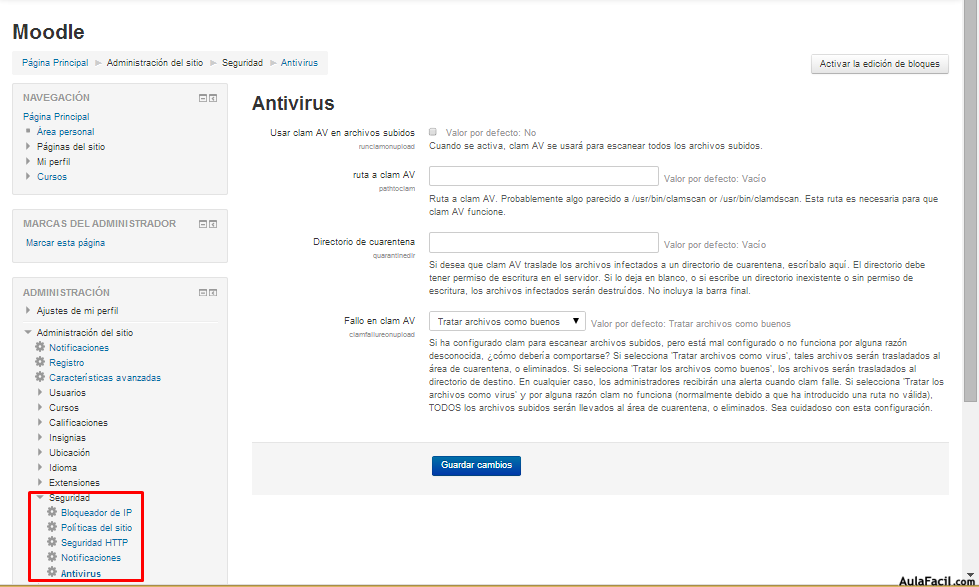Open 'Características avanzadas' link

[105, 378]
